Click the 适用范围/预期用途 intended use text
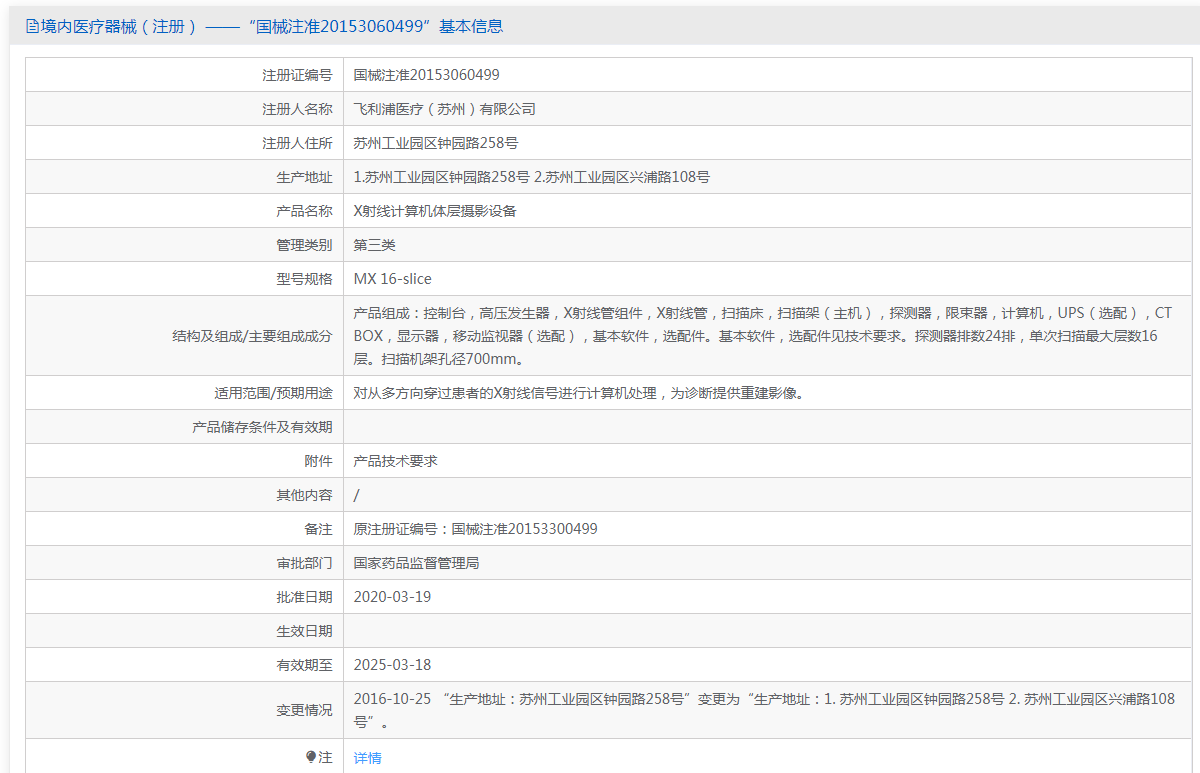1200x773 pixels. tap(579, 393)
